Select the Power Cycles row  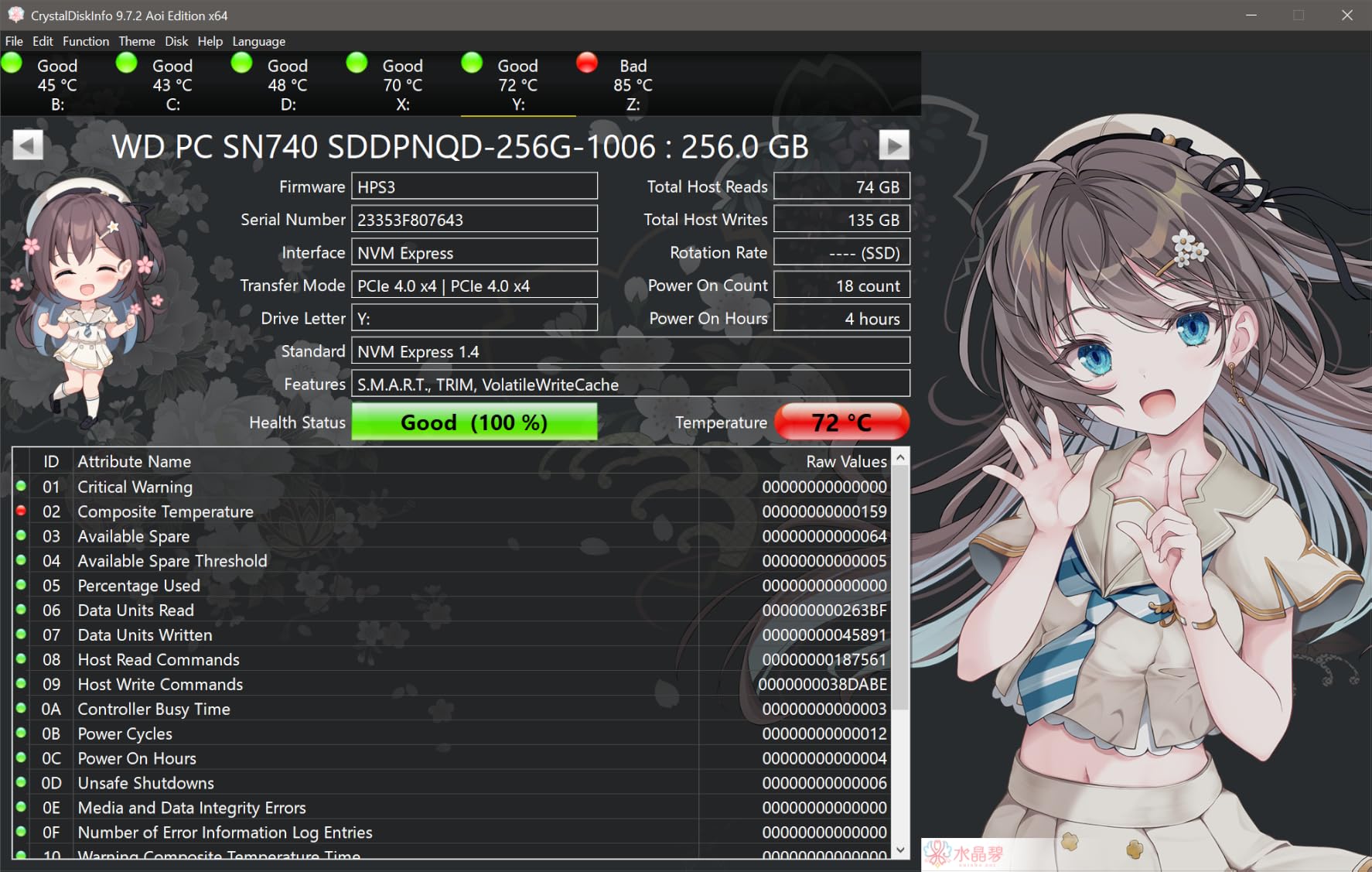coord(452,734)
